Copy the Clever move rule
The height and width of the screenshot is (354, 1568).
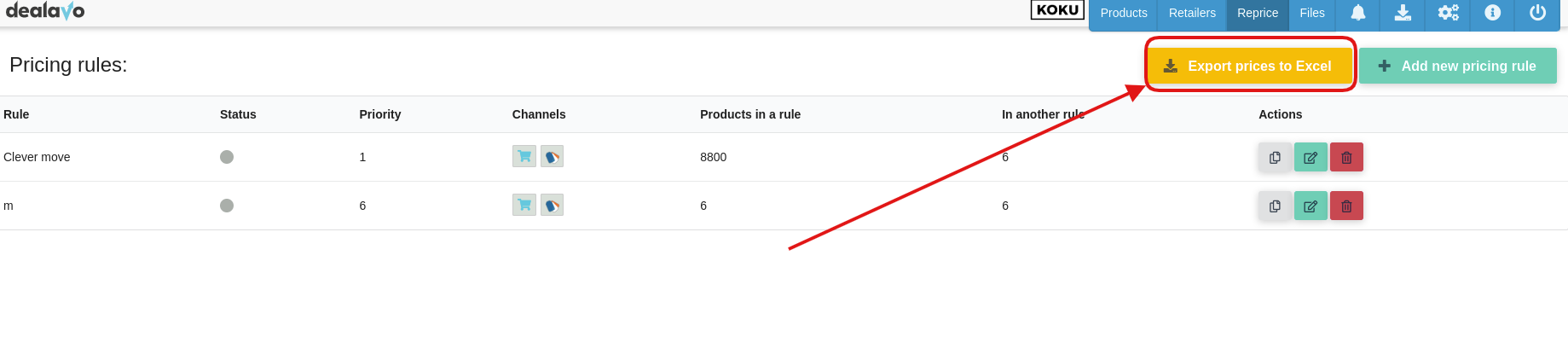point(1275,157)
